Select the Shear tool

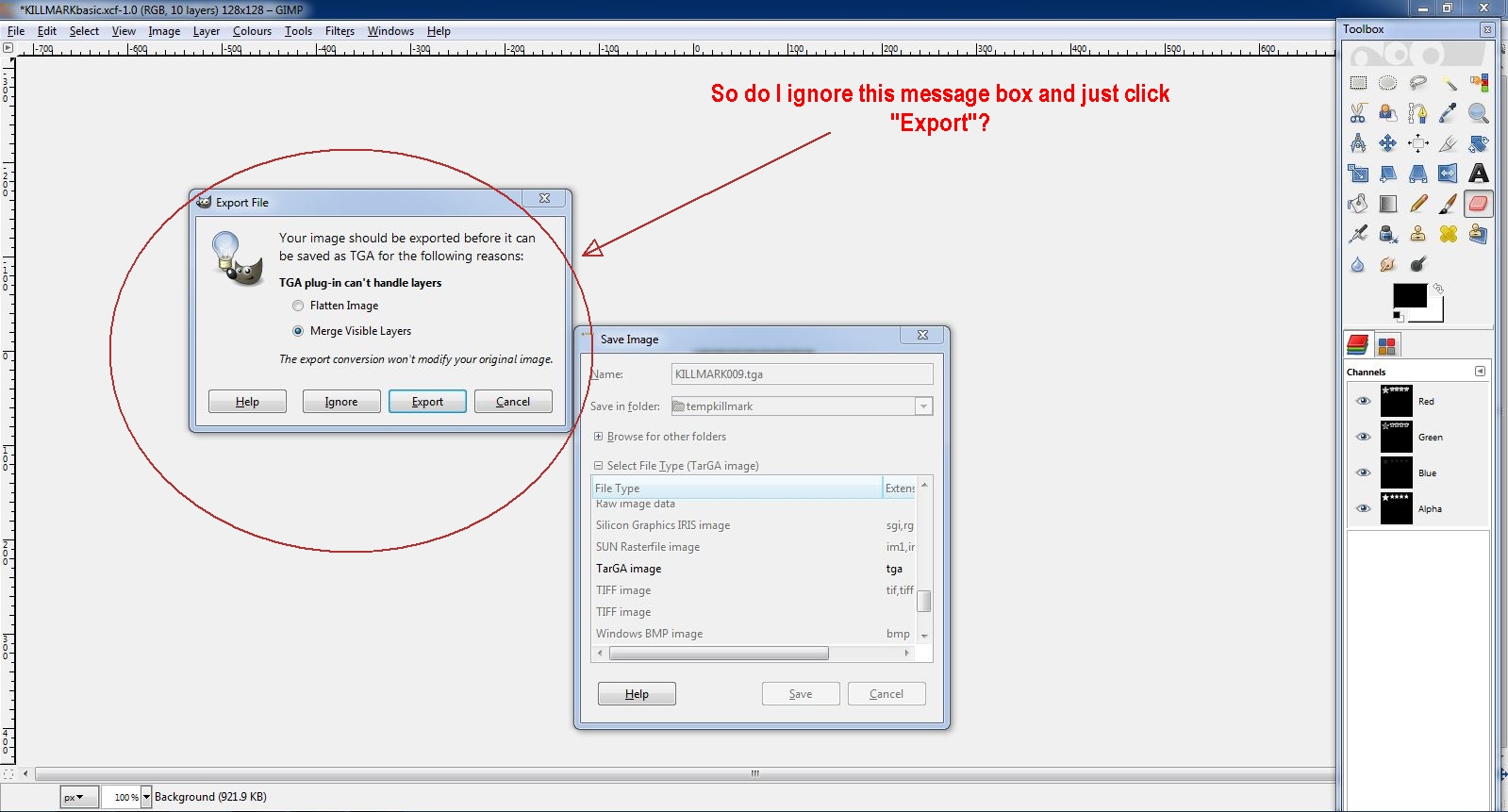pos(1388,174)
